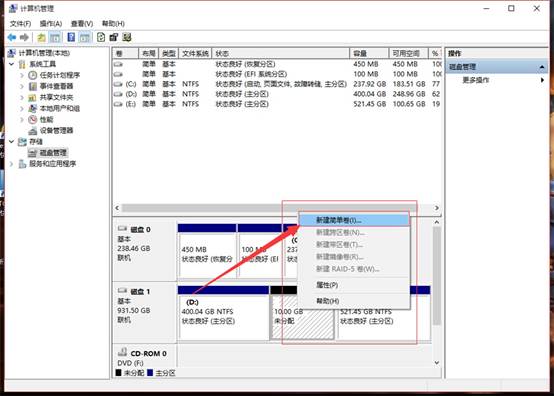The image size is (554, 396).
Task: Collapse the 存储 tree node
Action: 11,142
